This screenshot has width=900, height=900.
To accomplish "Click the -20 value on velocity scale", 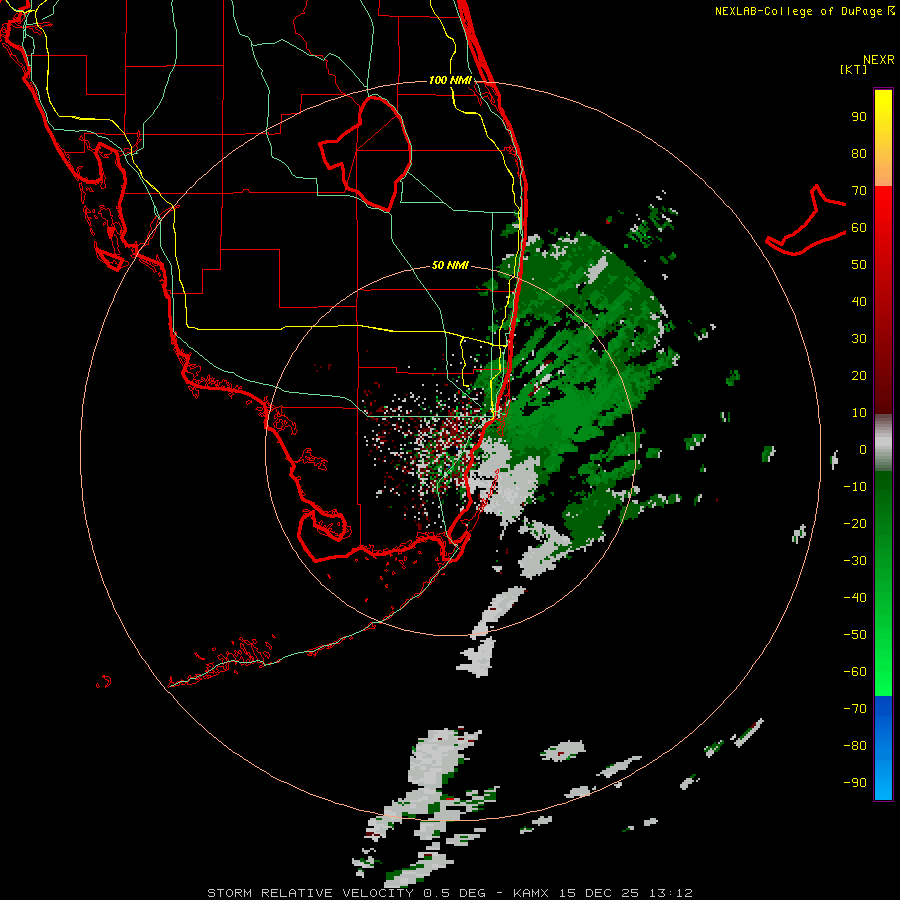I will [x=855, y=523].
